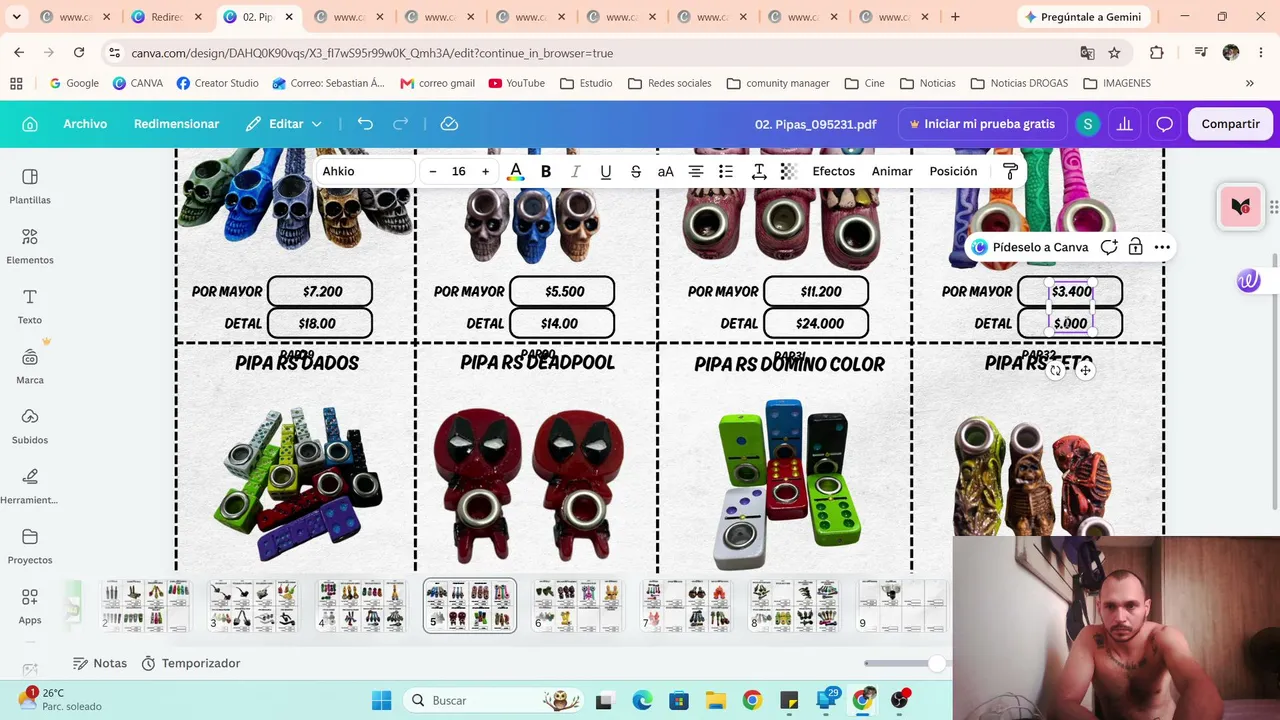The width and height of the screenshot is (1280, 720).
Task: Open the Windows Start menu
Action: click(381, 700)
